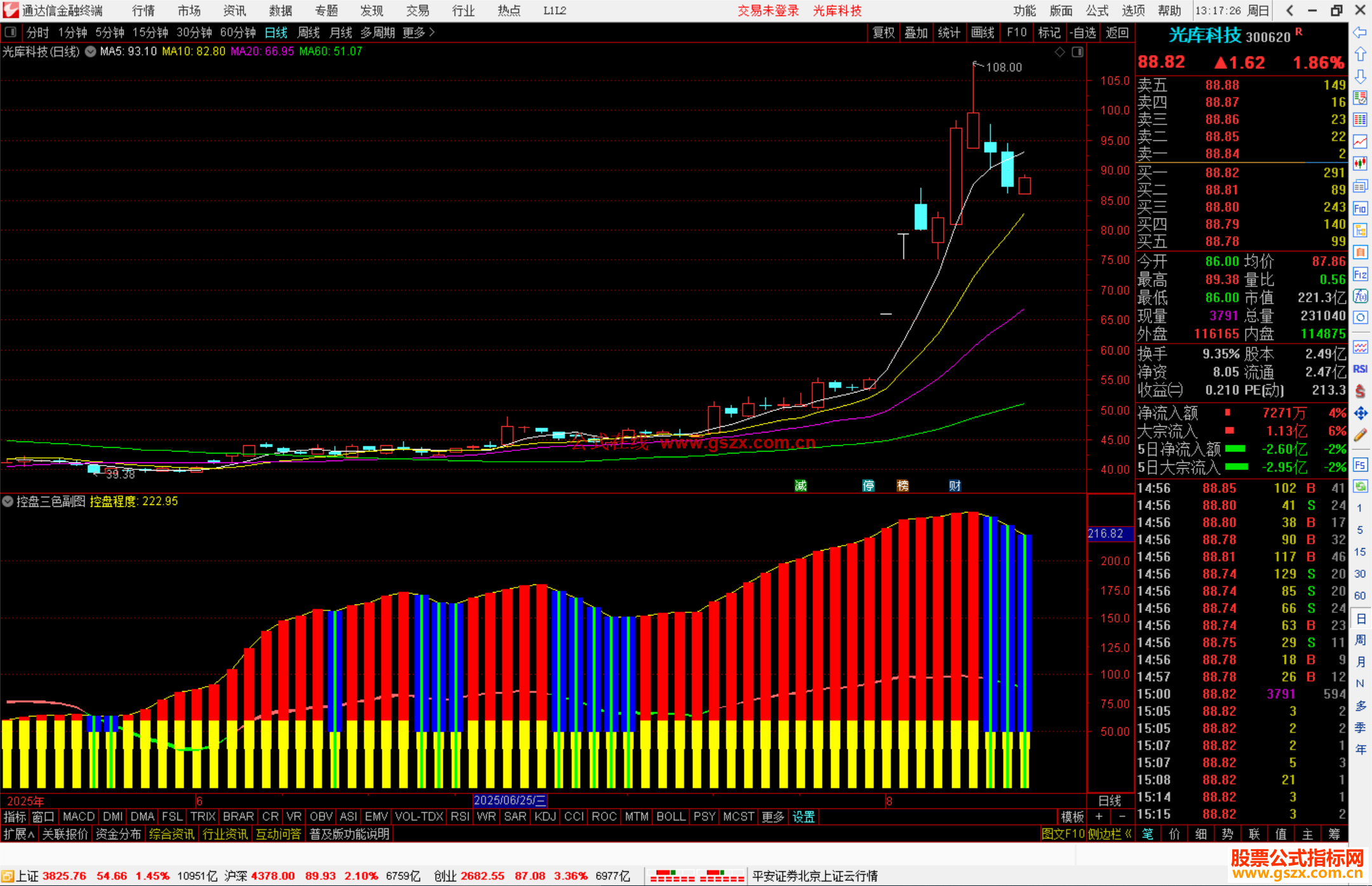
Task: Open the 更多 indicators dropdown
Action: [x=773, y=817]
